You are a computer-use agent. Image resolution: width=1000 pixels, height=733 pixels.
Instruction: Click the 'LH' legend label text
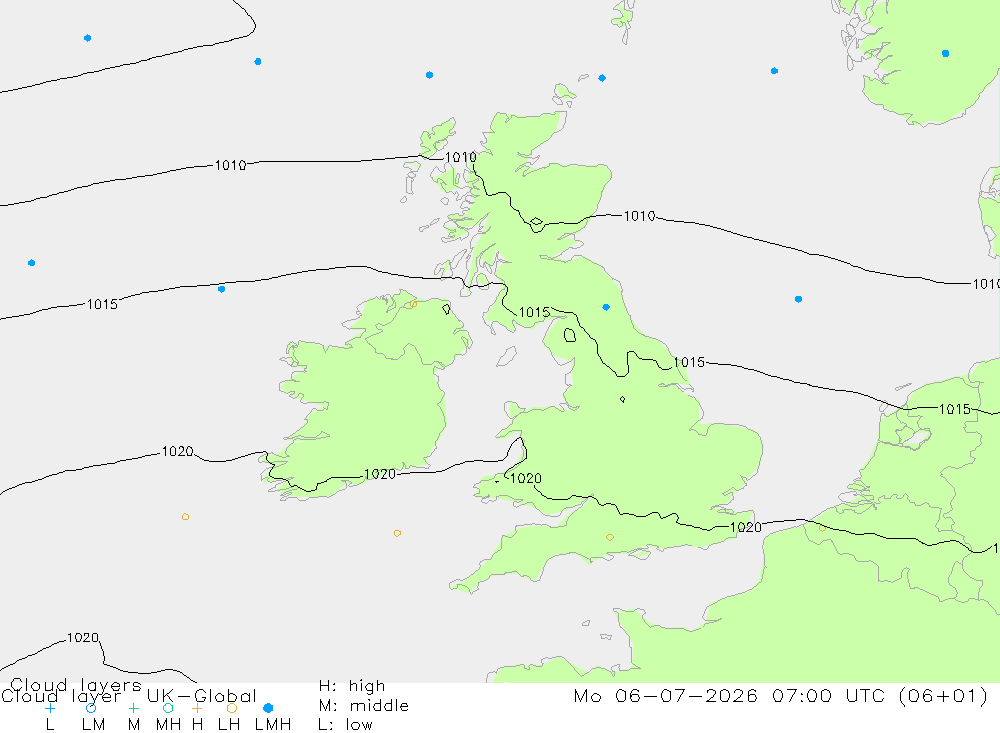228,725
